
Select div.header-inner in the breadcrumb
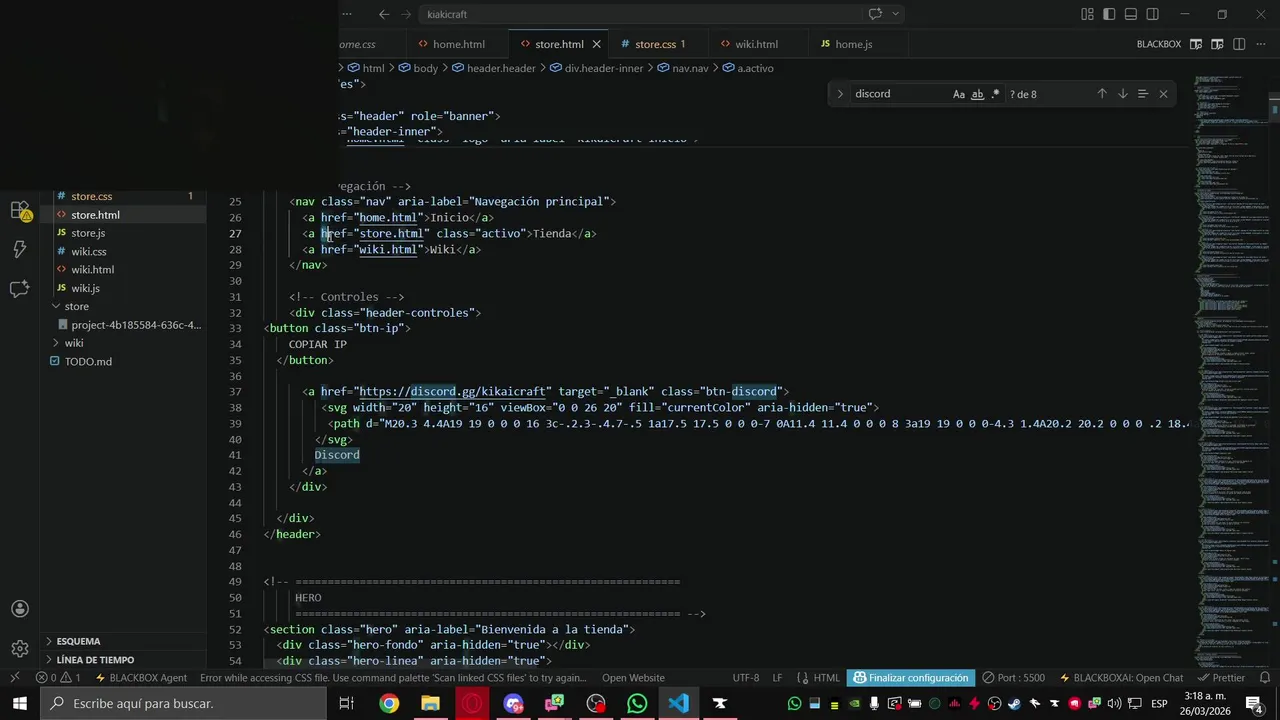[x=604, y=68]
